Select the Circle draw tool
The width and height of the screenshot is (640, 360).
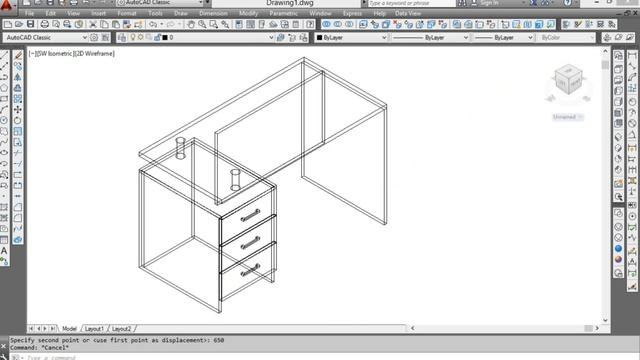pos(4,120)
